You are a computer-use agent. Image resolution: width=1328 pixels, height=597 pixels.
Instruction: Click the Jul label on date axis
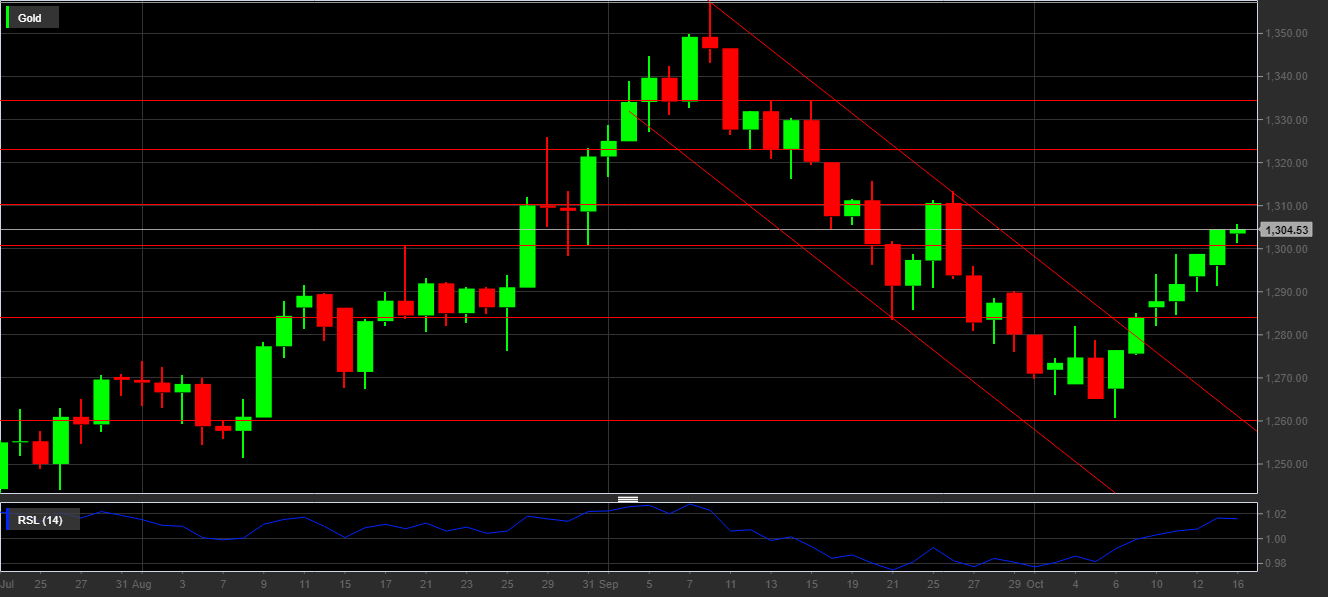[x=7, y=583]
